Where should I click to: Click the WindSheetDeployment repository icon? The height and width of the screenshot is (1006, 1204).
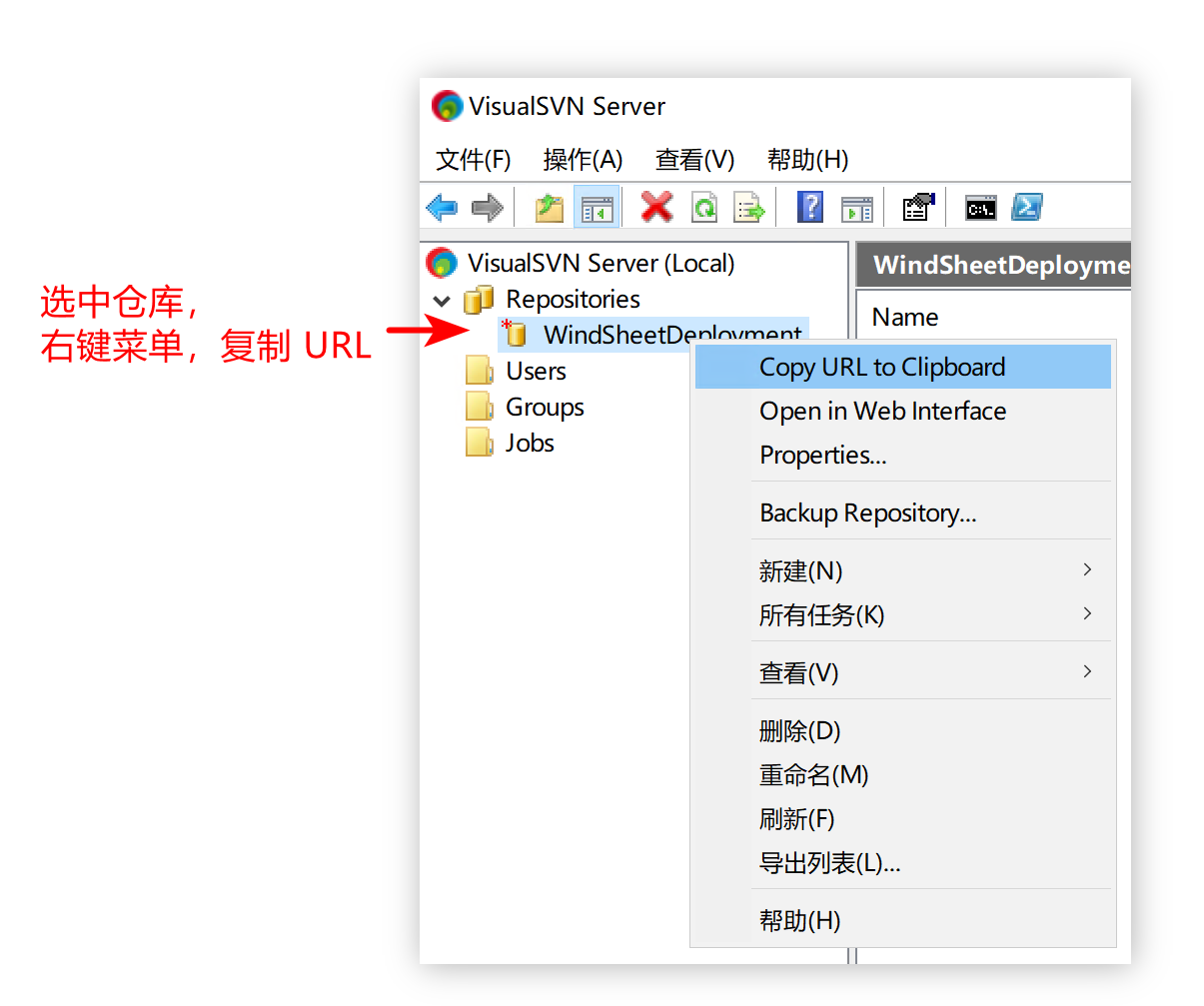tap(515, 333)
